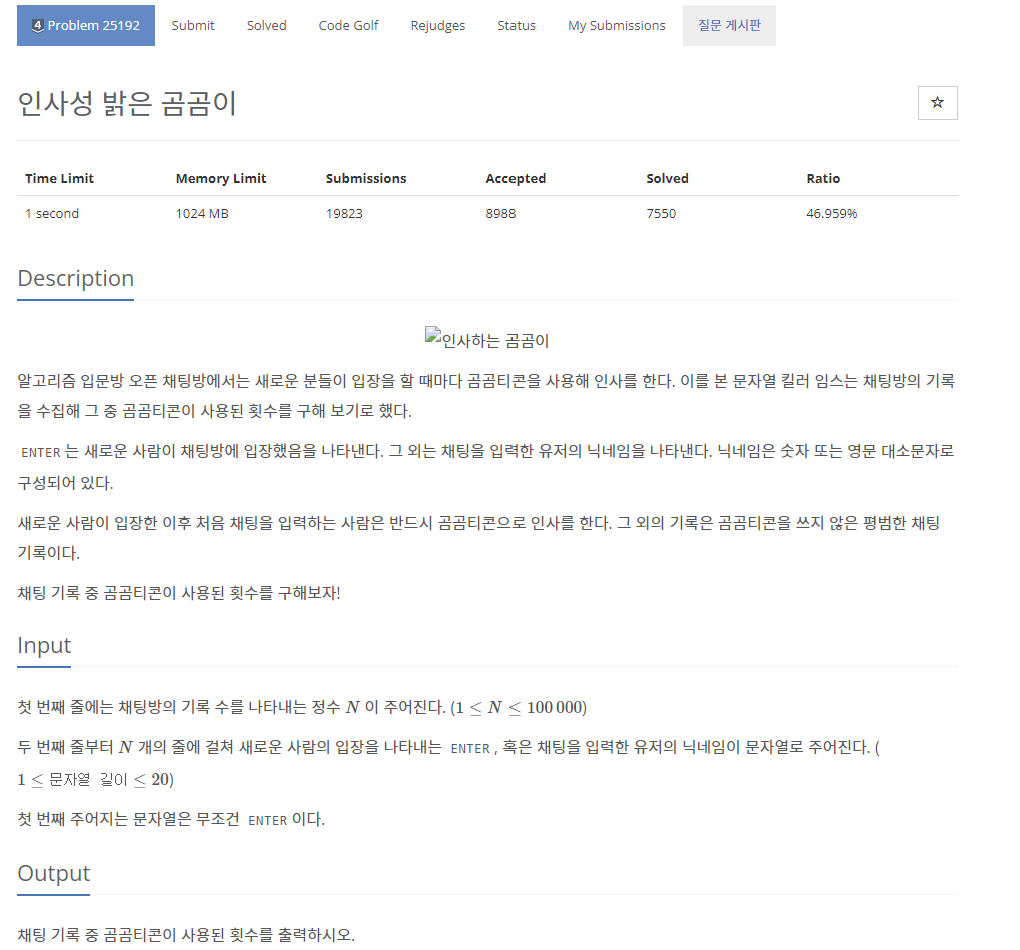Click the Output section heading
Viewport: 1020px width, 950px height.
pyautogui.click(x=53, y=873)
